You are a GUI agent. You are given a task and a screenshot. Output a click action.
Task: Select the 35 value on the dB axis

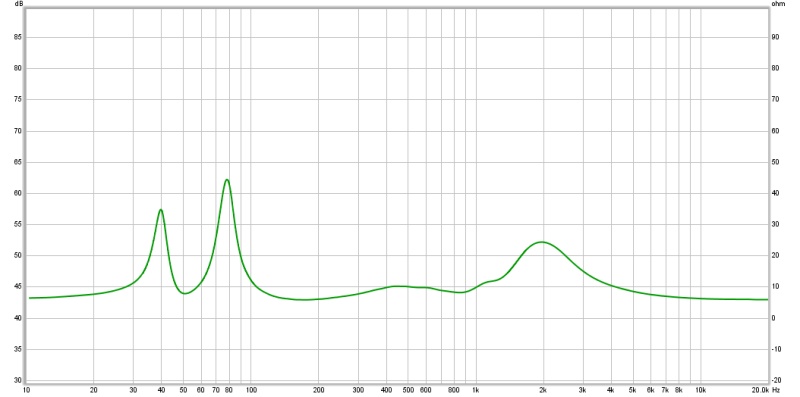point(19,350)
